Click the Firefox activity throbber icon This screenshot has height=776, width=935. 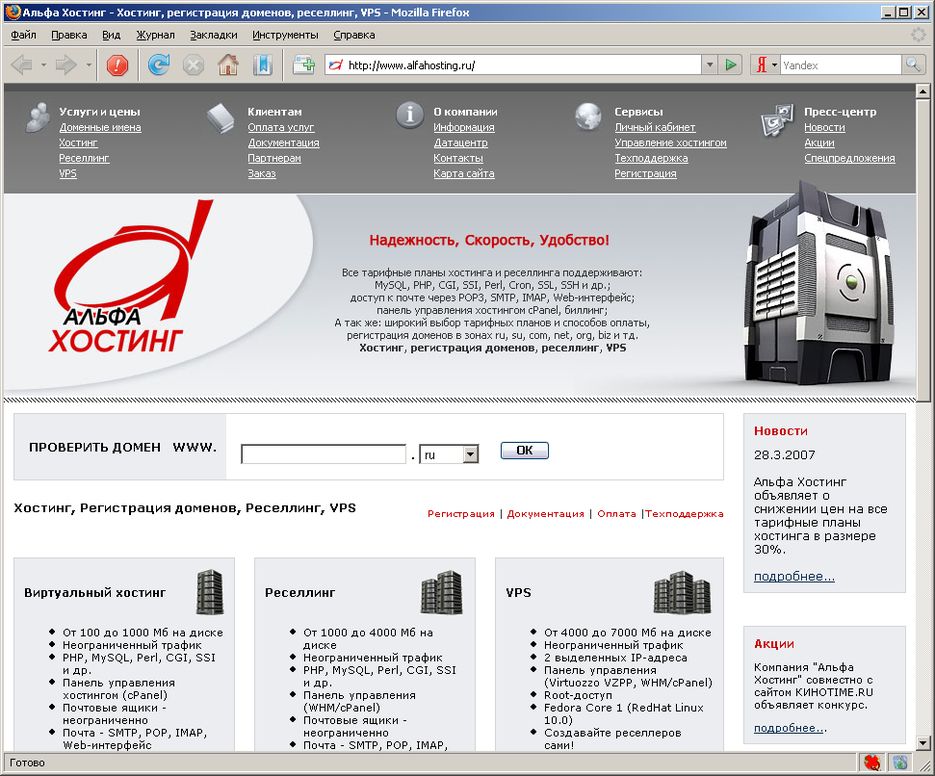pos(919,35)
